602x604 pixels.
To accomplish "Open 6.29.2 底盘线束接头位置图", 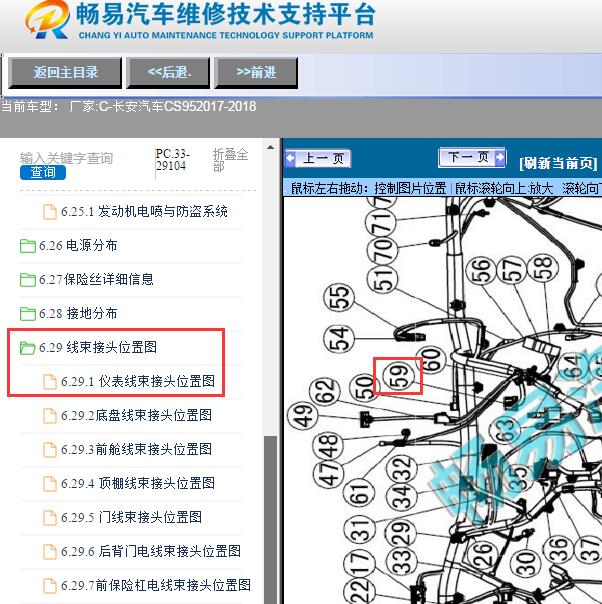I will pos(136,415).
